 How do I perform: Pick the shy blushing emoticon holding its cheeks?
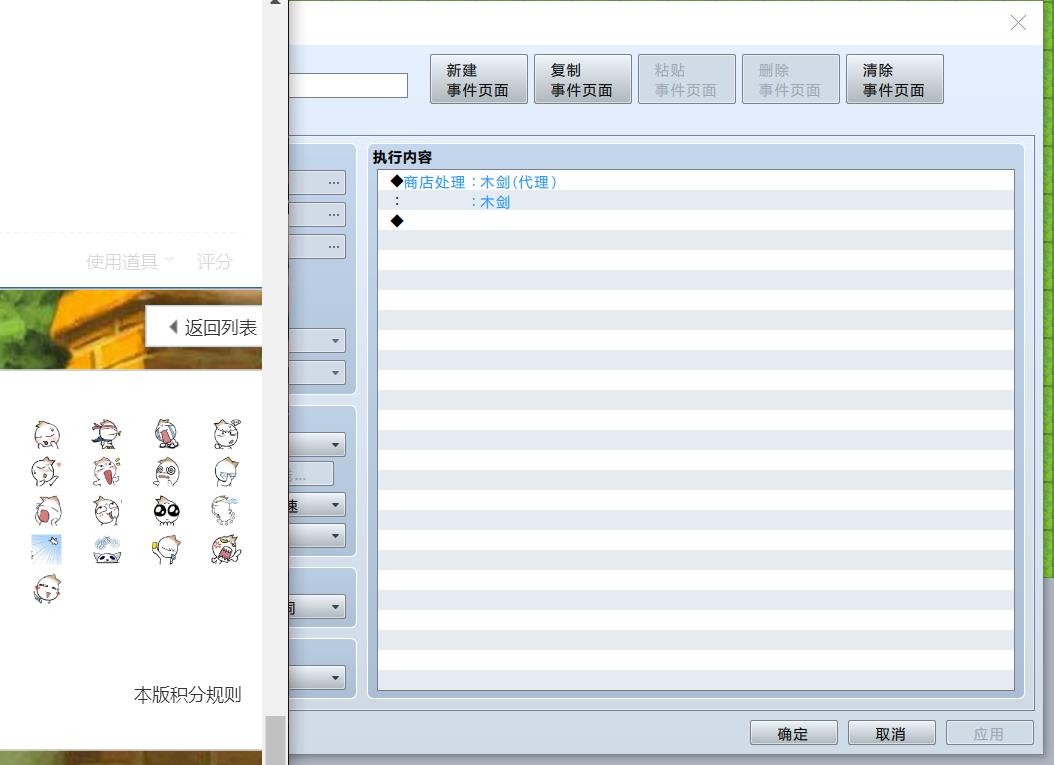pyautogui.click(x=46, y=434)
